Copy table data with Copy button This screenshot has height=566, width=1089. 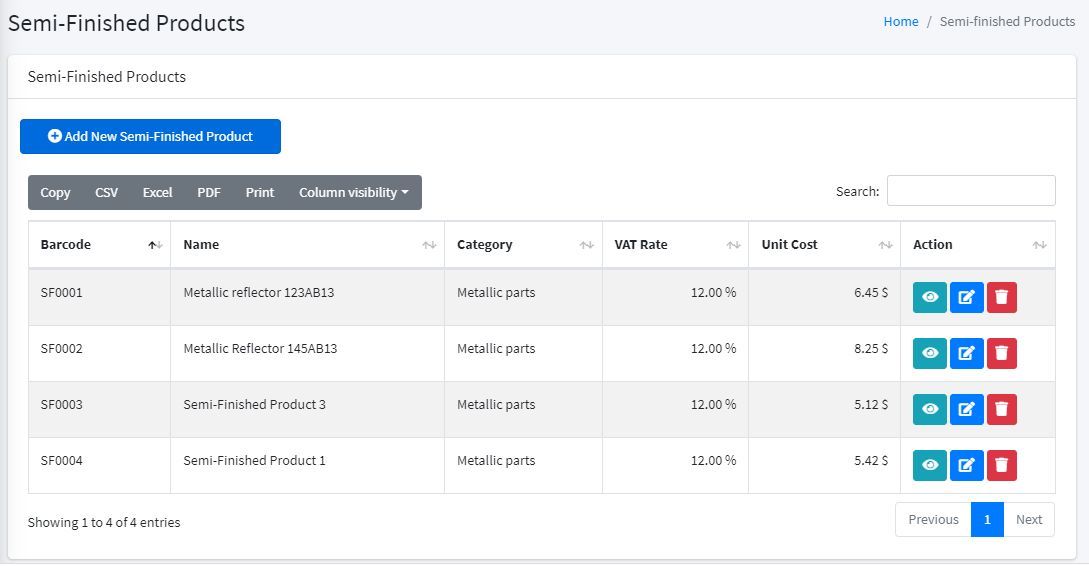tap(55, 193)
